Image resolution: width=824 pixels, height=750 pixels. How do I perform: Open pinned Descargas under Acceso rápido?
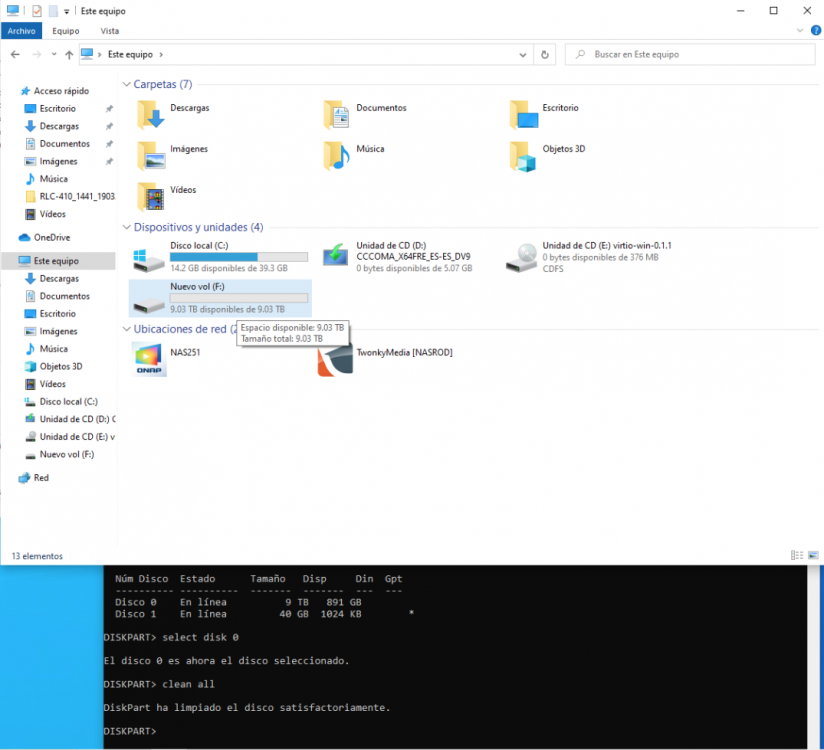point(59,126)
